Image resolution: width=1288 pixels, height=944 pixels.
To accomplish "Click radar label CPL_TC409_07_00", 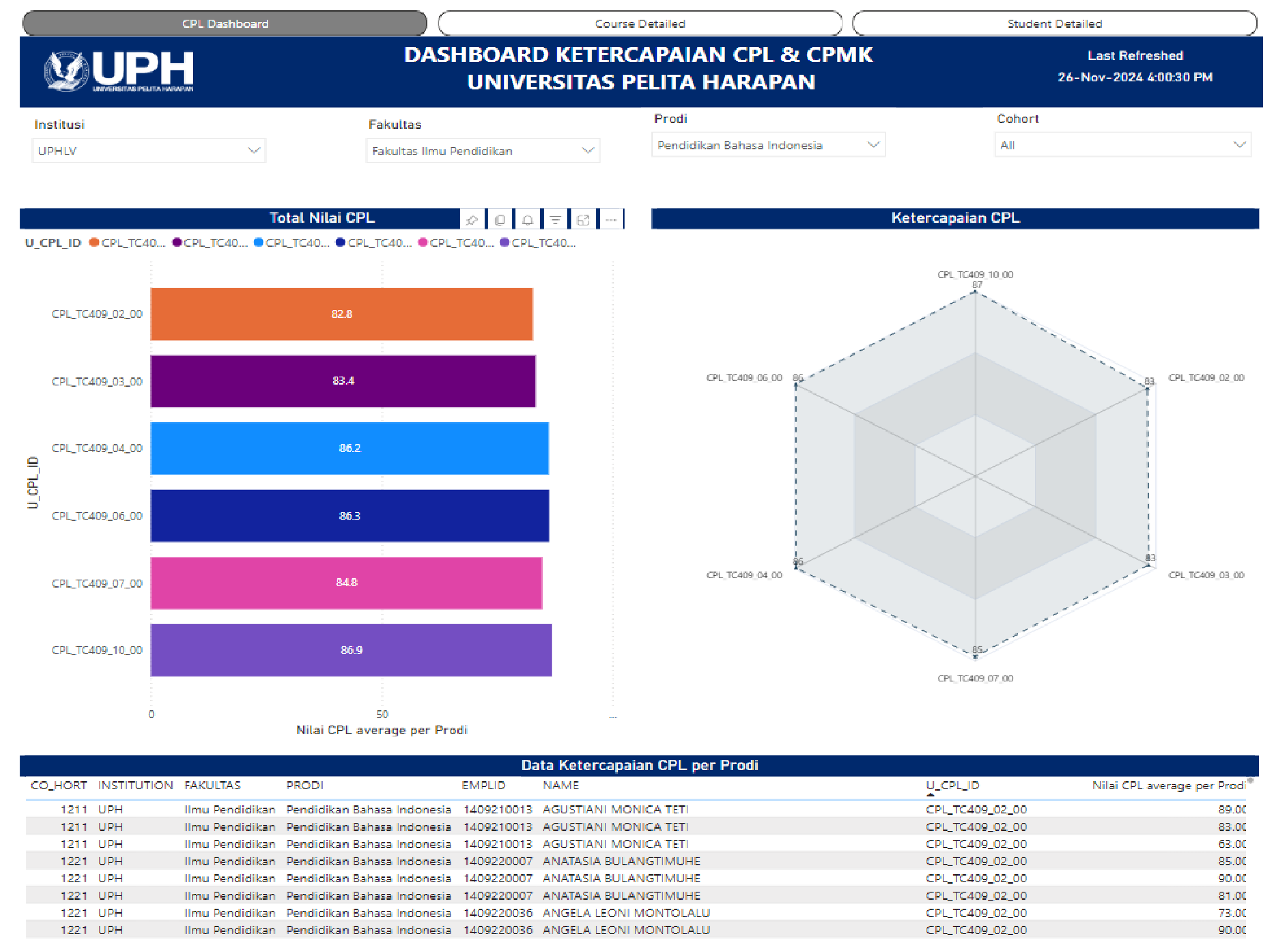I will [x=976, y=679].
